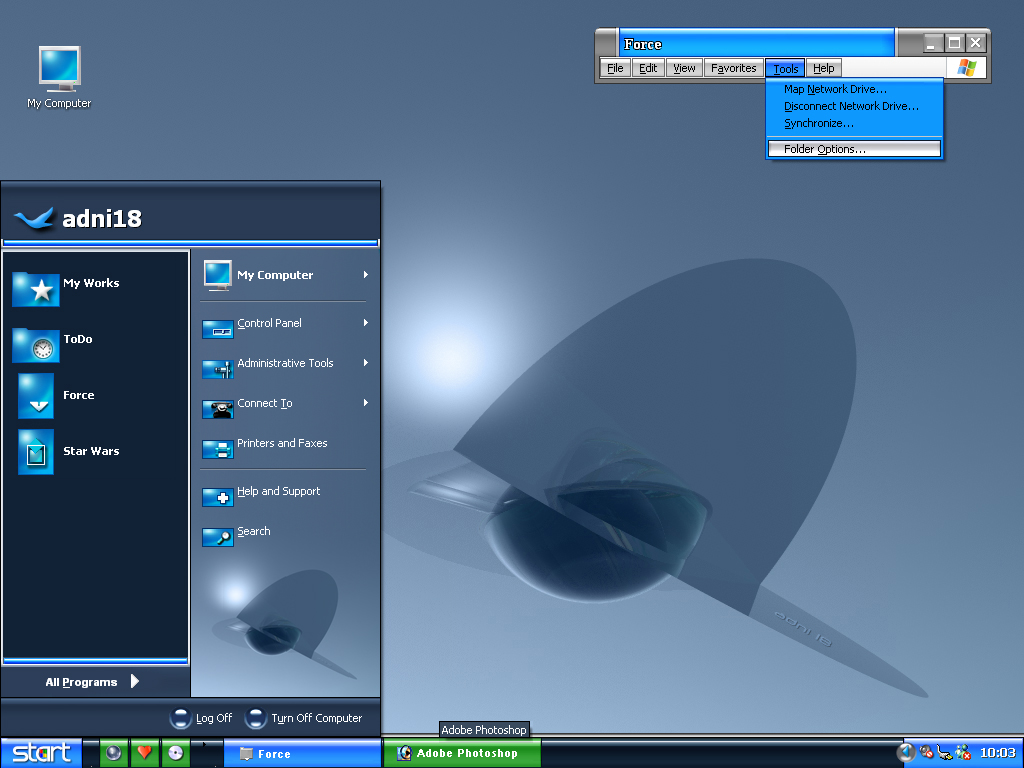Choose Map Network Drive from Tools menu
Viewport: 1024px width, 768px height.
pyautogui.click(x=854, y=89)
